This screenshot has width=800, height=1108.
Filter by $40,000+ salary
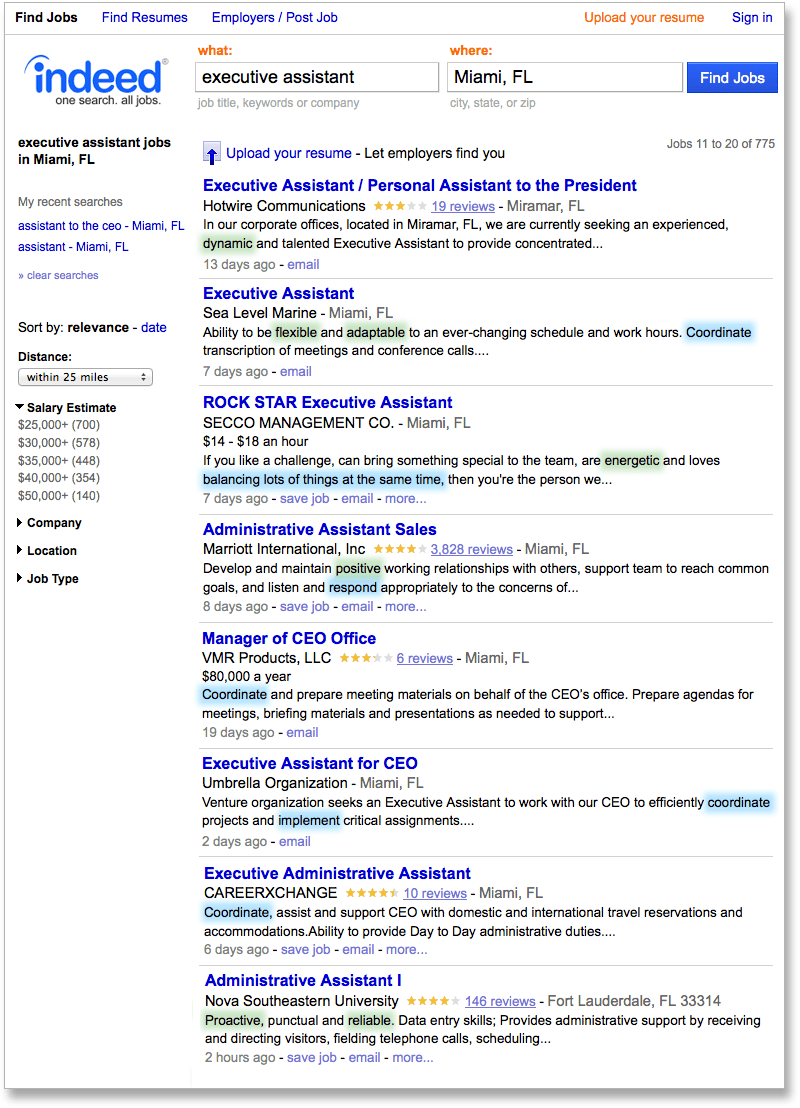point(59,478)
